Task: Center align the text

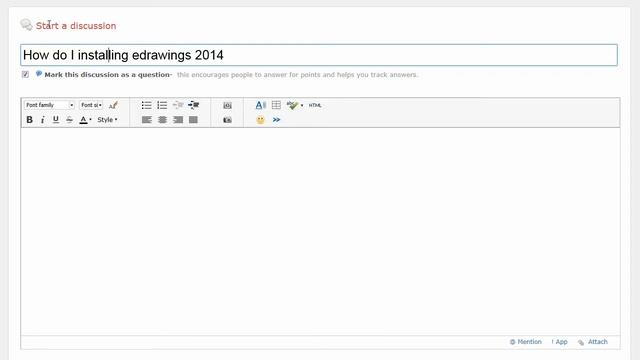Action: [x=162, y=120]
